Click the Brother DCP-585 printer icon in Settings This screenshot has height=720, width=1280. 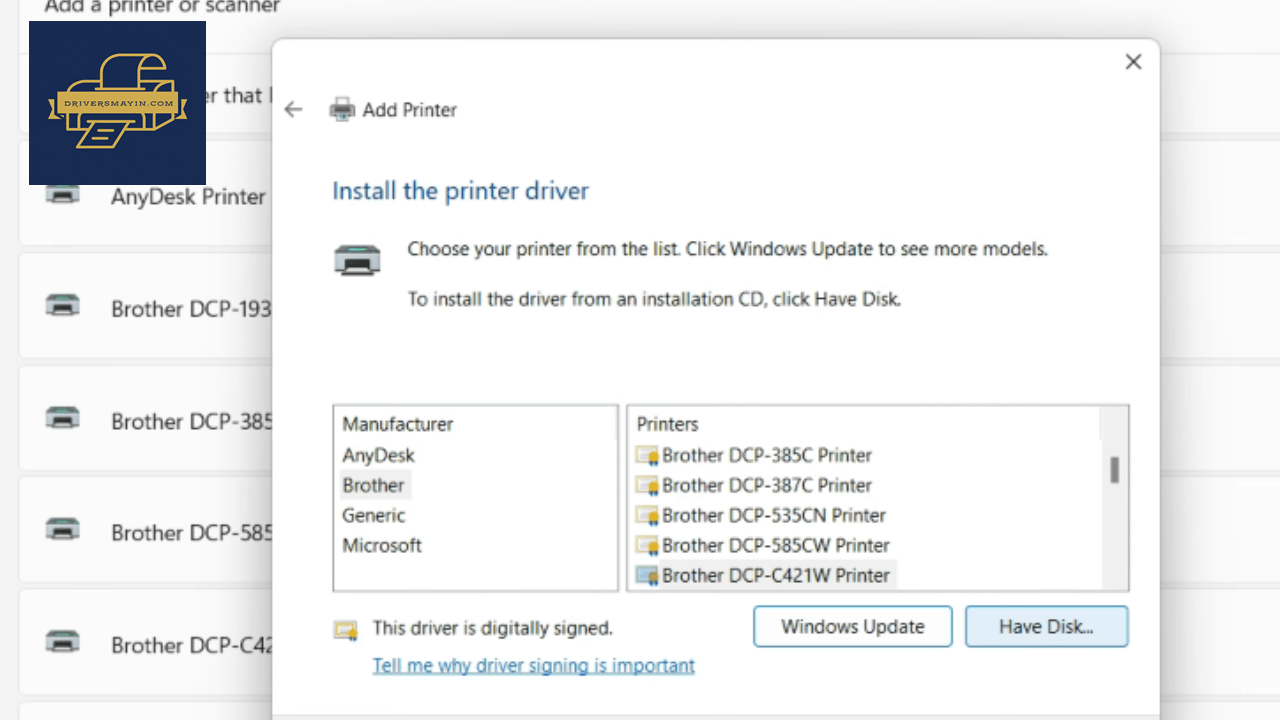click(63, 529)
